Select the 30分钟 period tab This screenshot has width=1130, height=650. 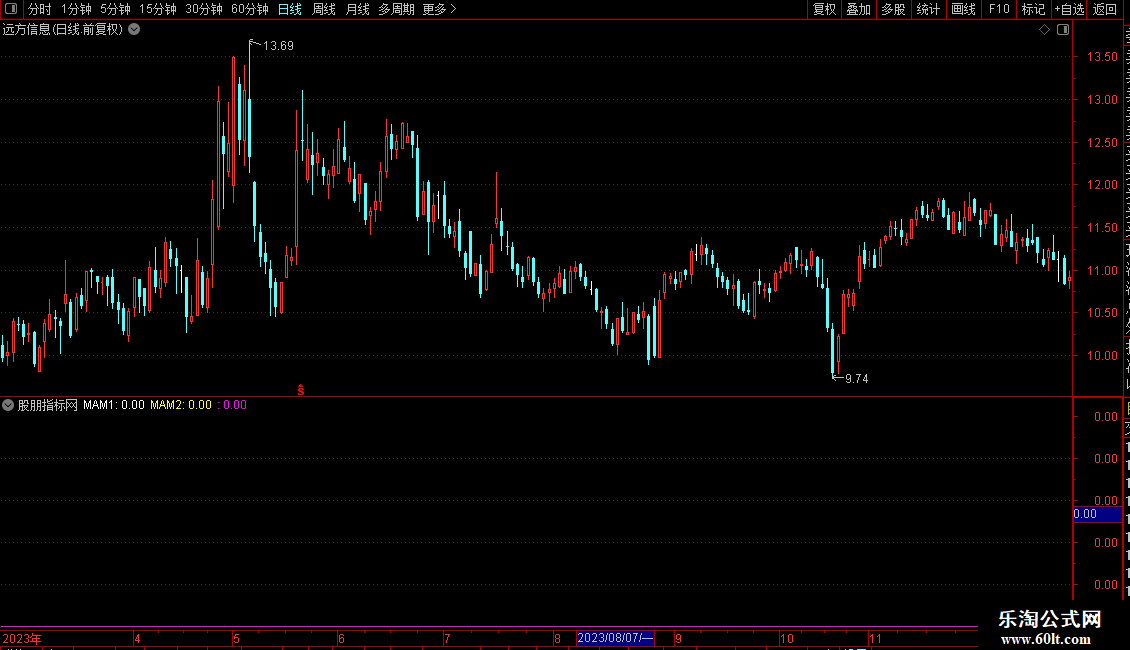[x=204, y=9]
